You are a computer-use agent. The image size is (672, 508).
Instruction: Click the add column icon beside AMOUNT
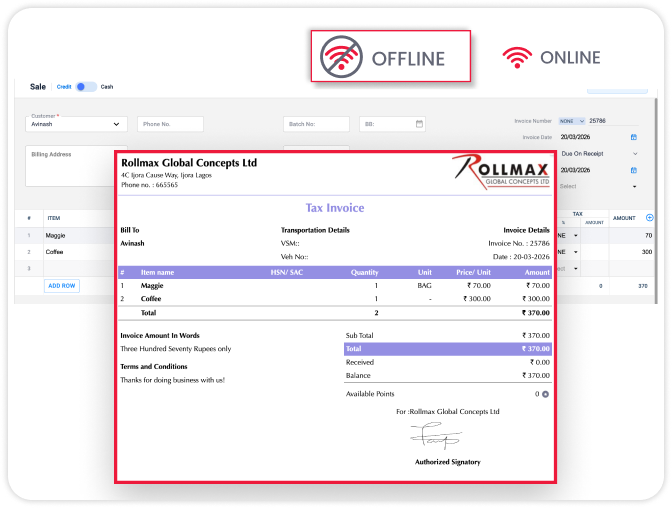pos(649,218)
